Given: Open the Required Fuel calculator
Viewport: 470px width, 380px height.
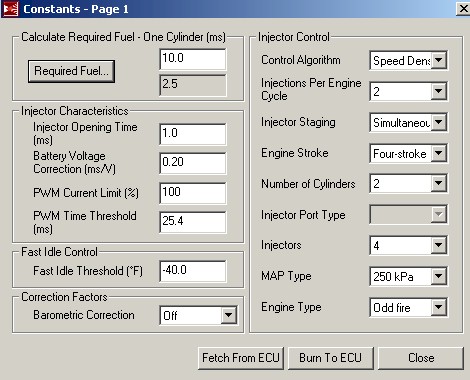Looking at the screenshot, I should [71, 71].
